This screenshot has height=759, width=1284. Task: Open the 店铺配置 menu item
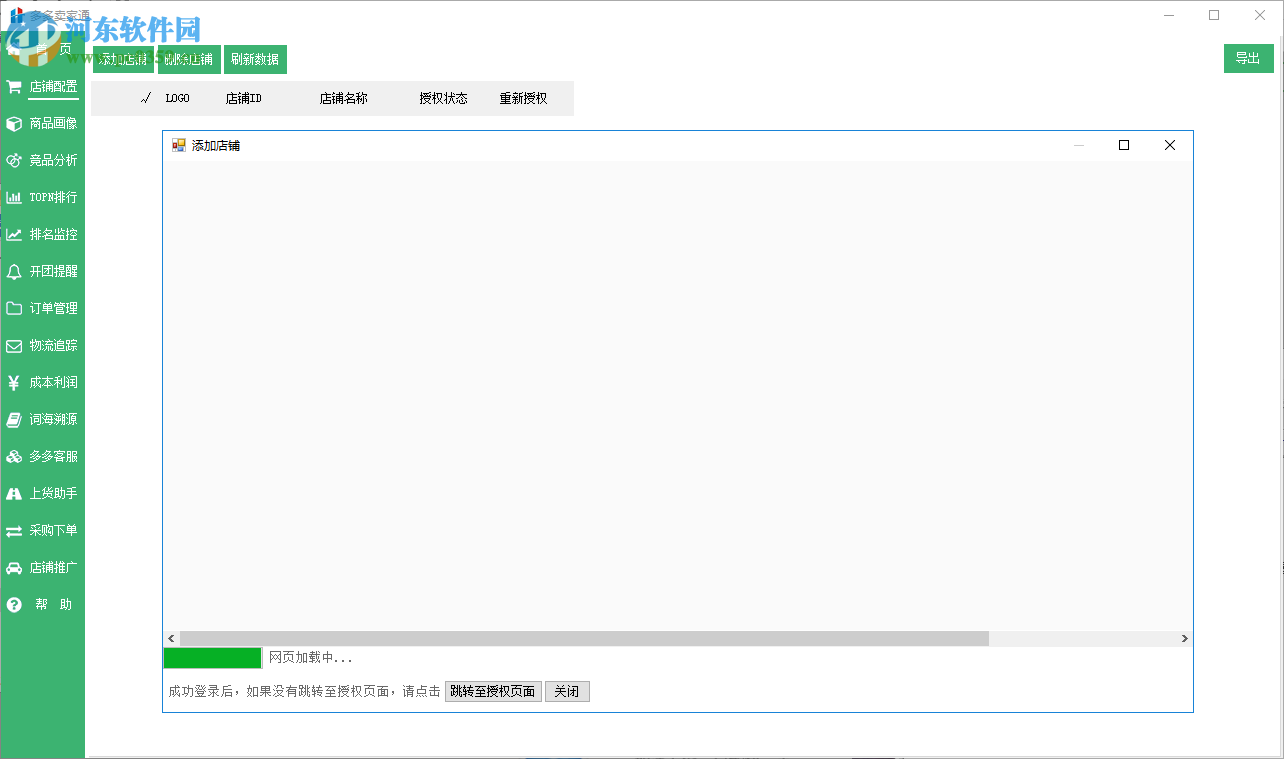point(53,87)
